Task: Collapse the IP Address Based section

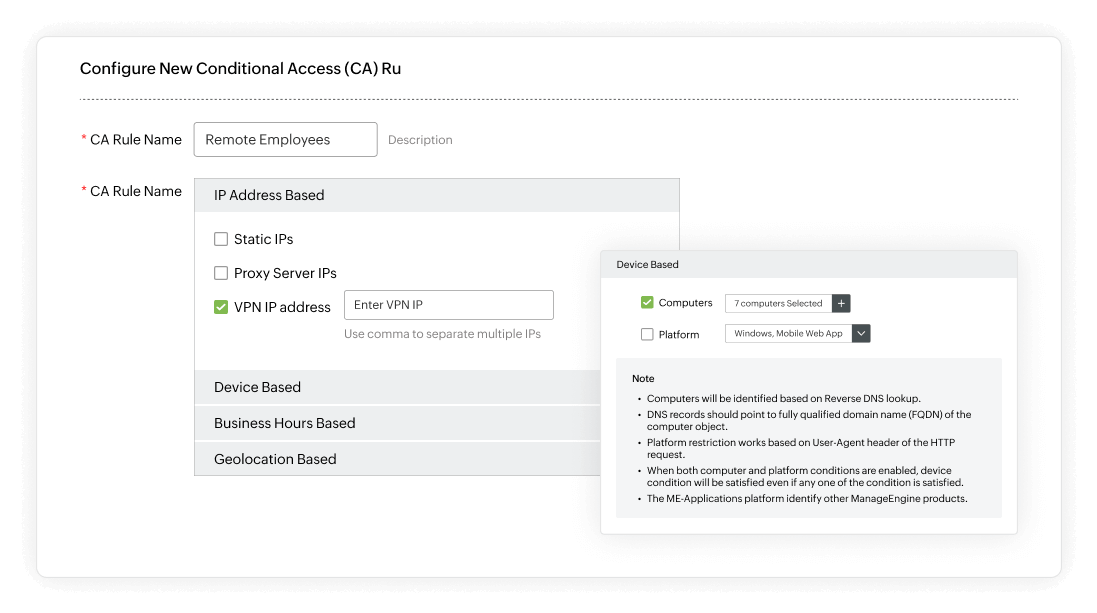Action: (x=436, y=196)
